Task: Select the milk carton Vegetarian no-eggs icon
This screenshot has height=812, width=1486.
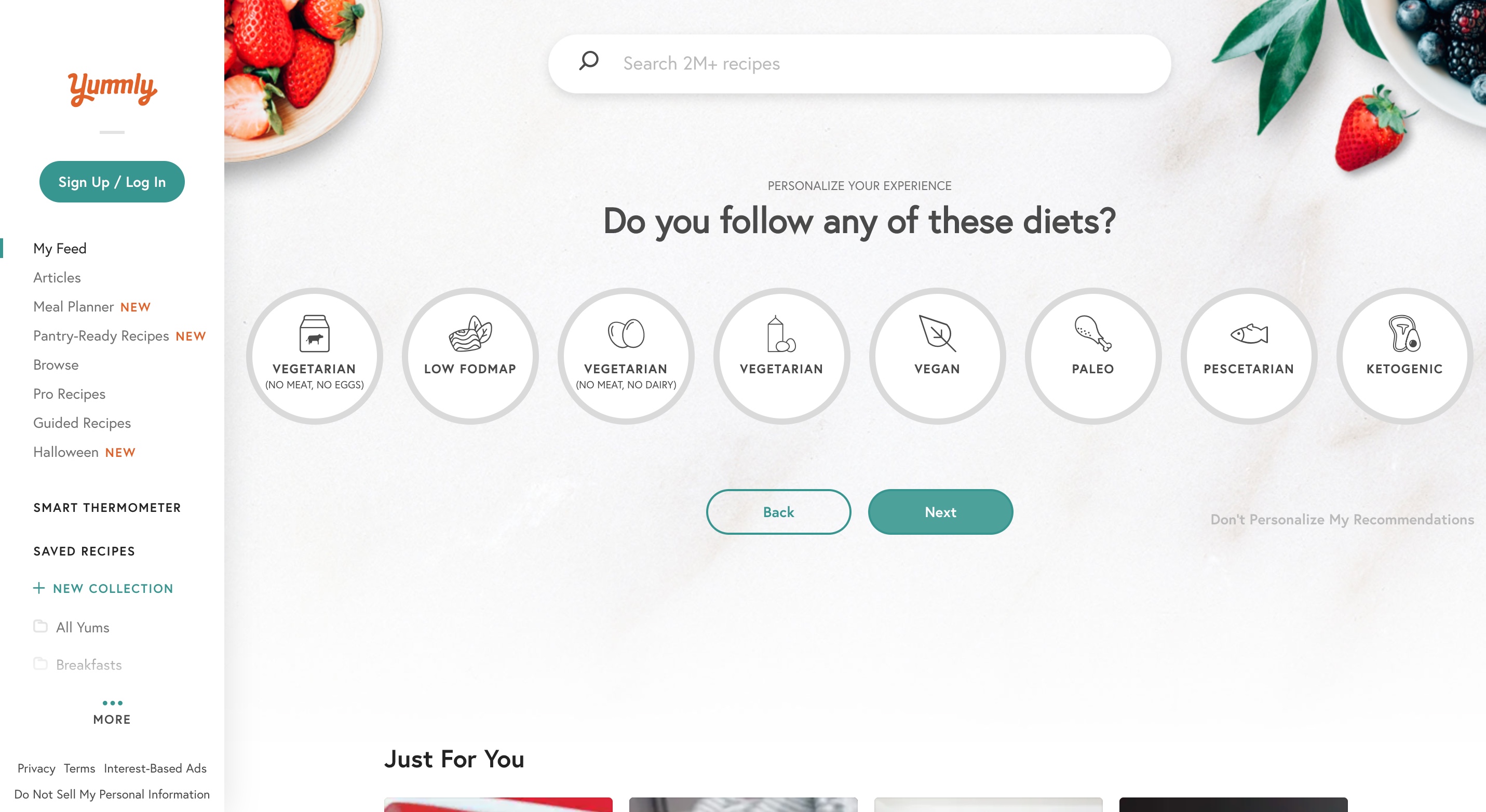Action: [x=315, y=333]
